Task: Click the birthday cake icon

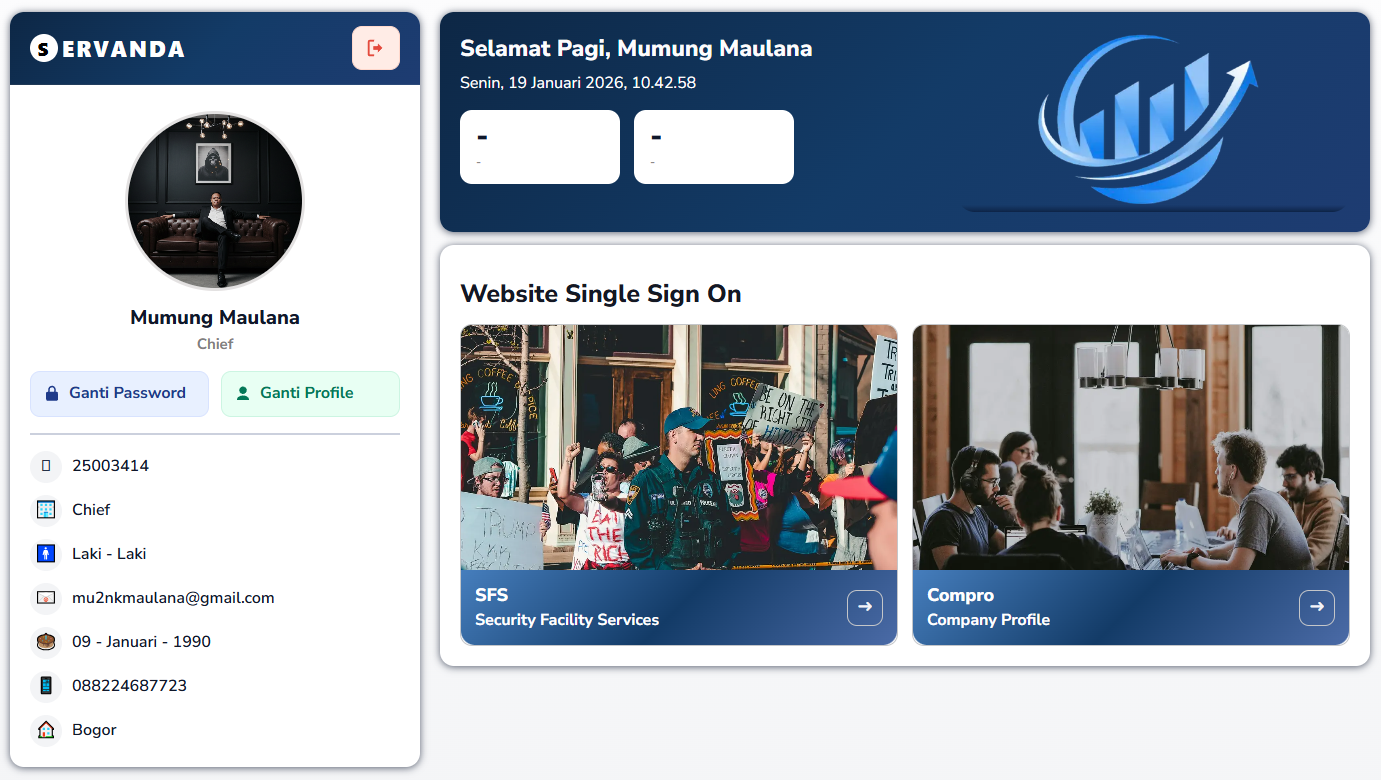Action: [46, 642]
